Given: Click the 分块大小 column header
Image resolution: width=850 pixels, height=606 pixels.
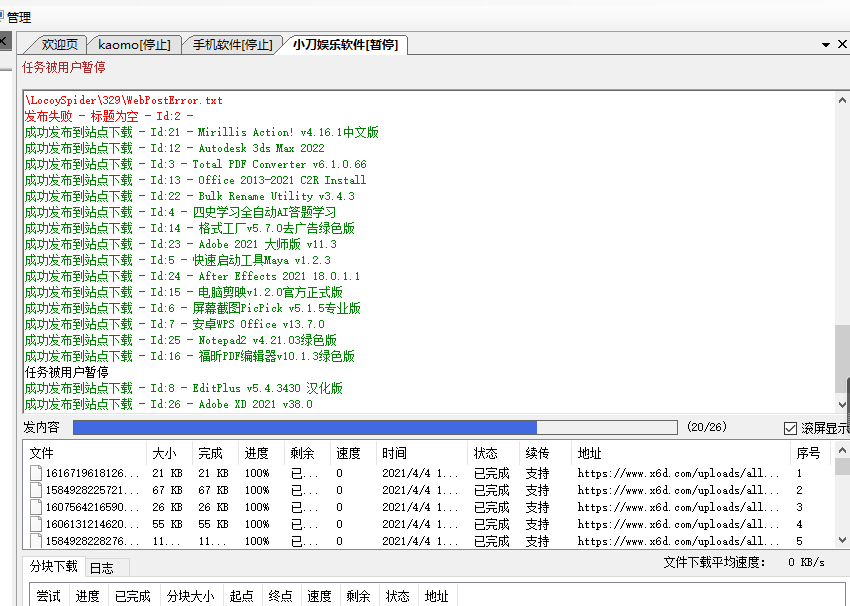Looking at the screenshot, I should point(191,596).
